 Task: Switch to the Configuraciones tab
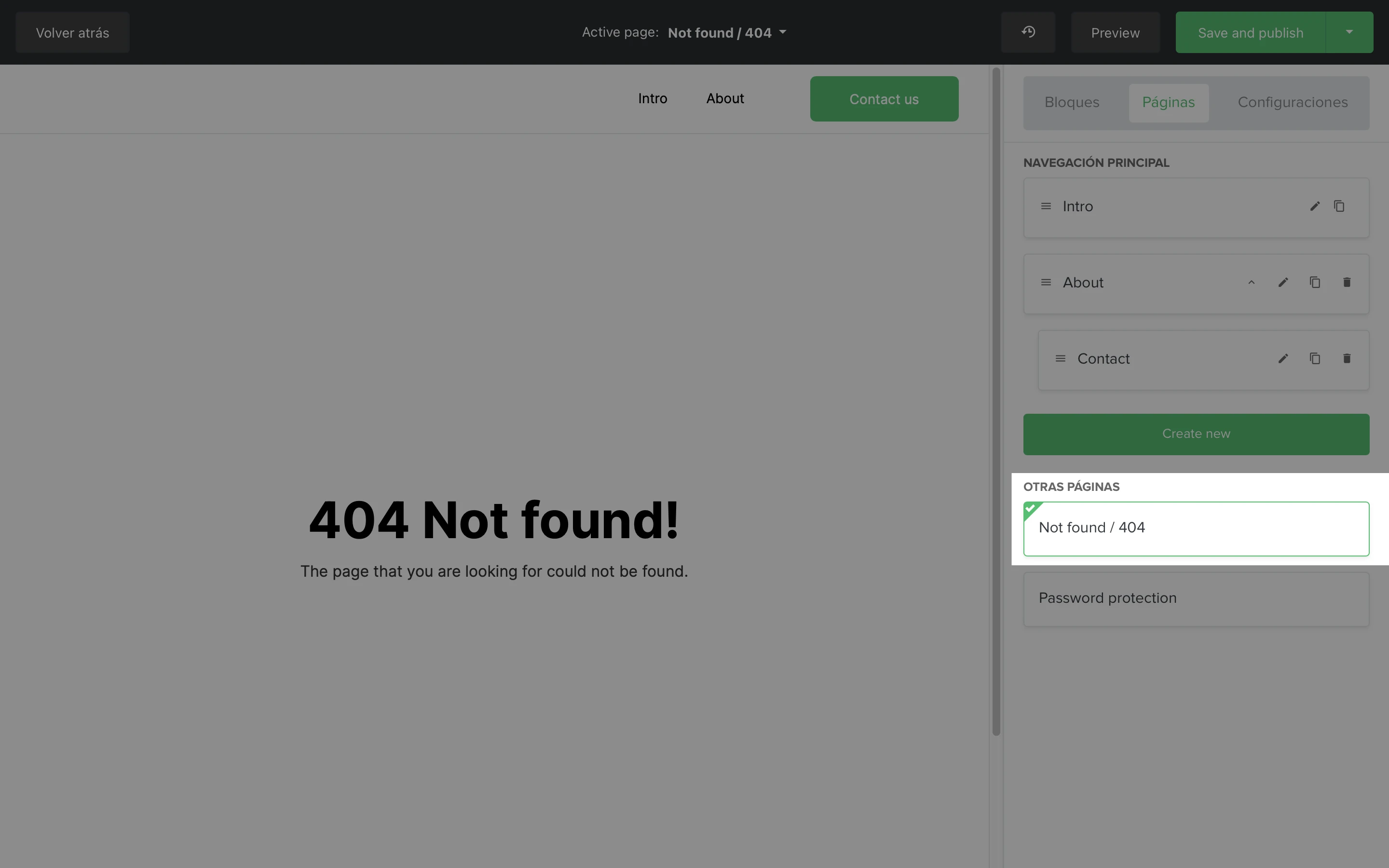1293,103
